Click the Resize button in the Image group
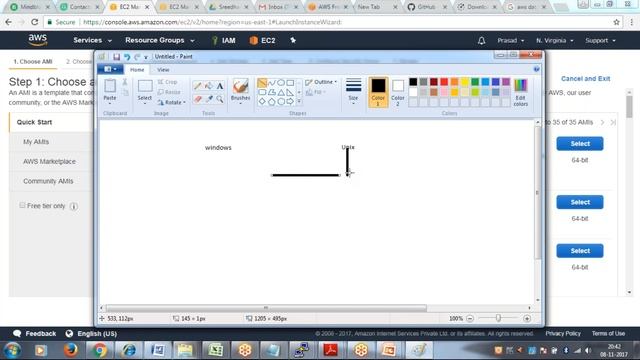Screen dimensions: 640x360 pos(169,92)
